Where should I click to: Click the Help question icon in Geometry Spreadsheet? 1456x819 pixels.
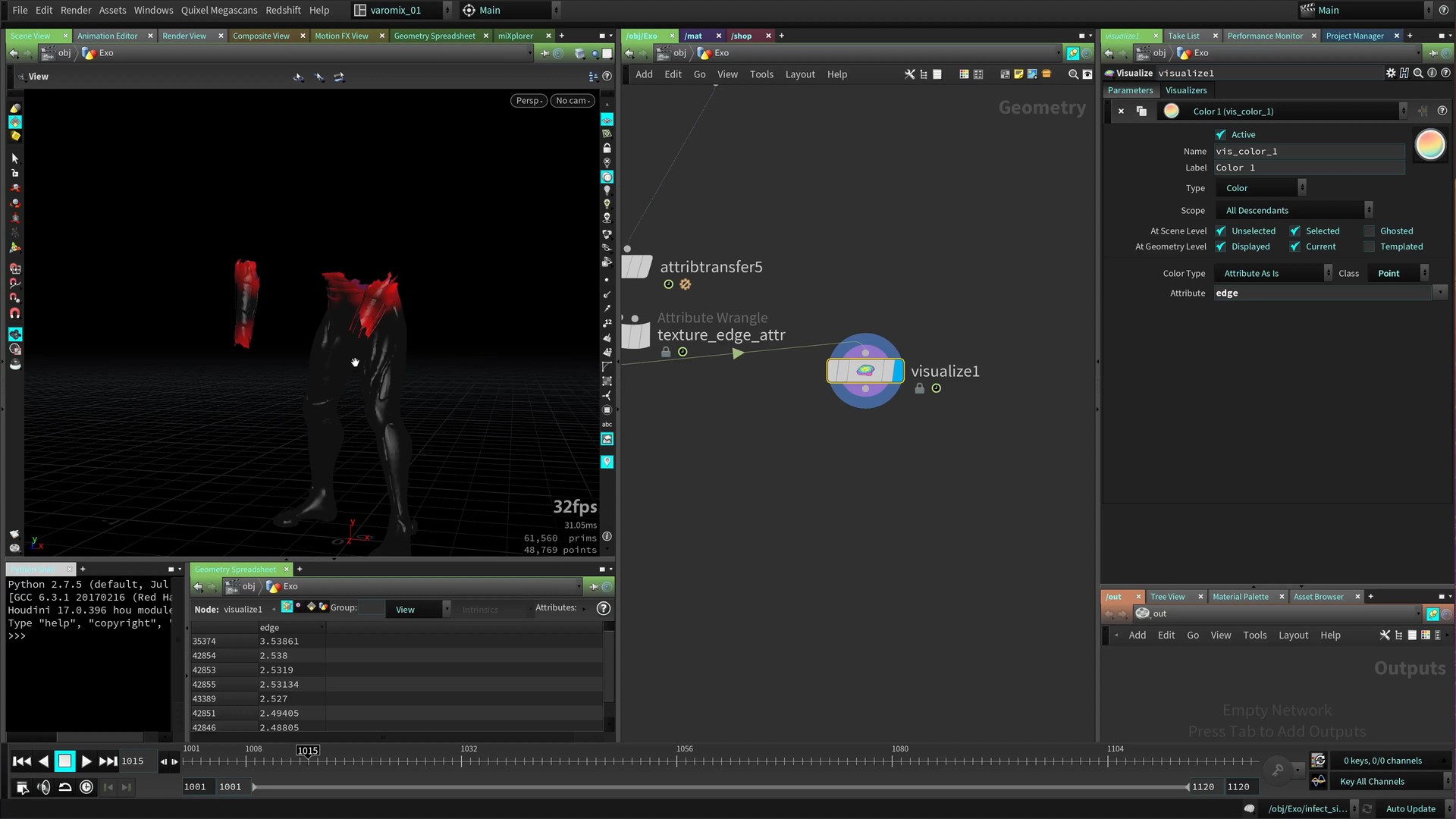pyautogui.click(x=603, y=609)
